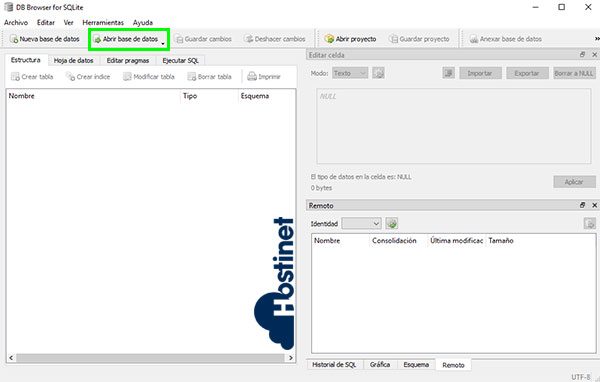Image resolution: width=600 pixels, height=382 pixels.
Task: Click Modificar tabla button
Action: point(148,77)
